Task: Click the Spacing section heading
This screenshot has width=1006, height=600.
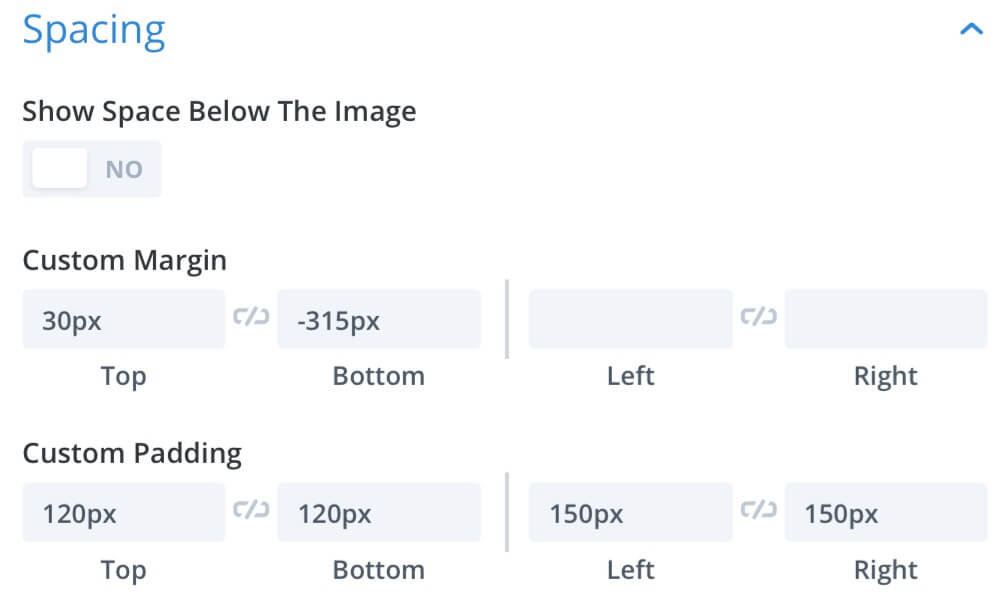Action: 94,30
